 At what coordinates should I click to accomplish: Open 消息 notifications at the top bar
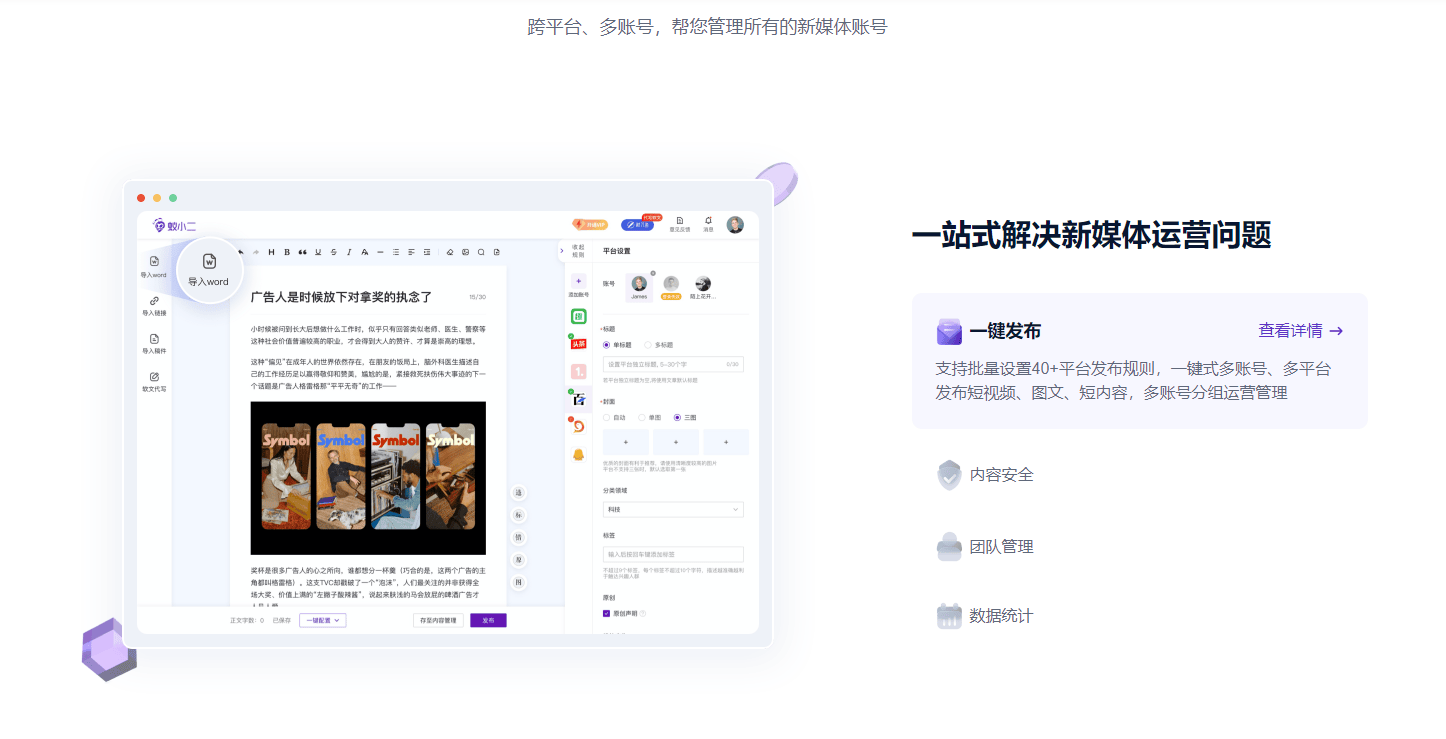pyautogui.click(x=707, y=225)
